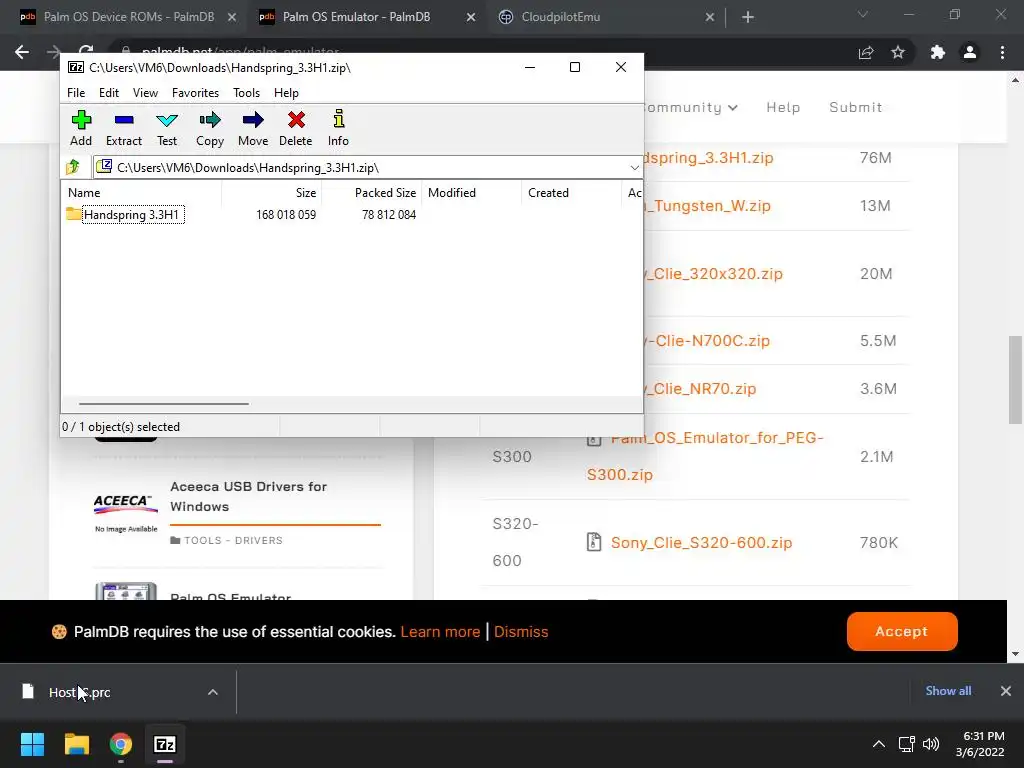Switch to Palm OS Device ROMs tab
1024x768 pixels.
click(x=129, y=17)
